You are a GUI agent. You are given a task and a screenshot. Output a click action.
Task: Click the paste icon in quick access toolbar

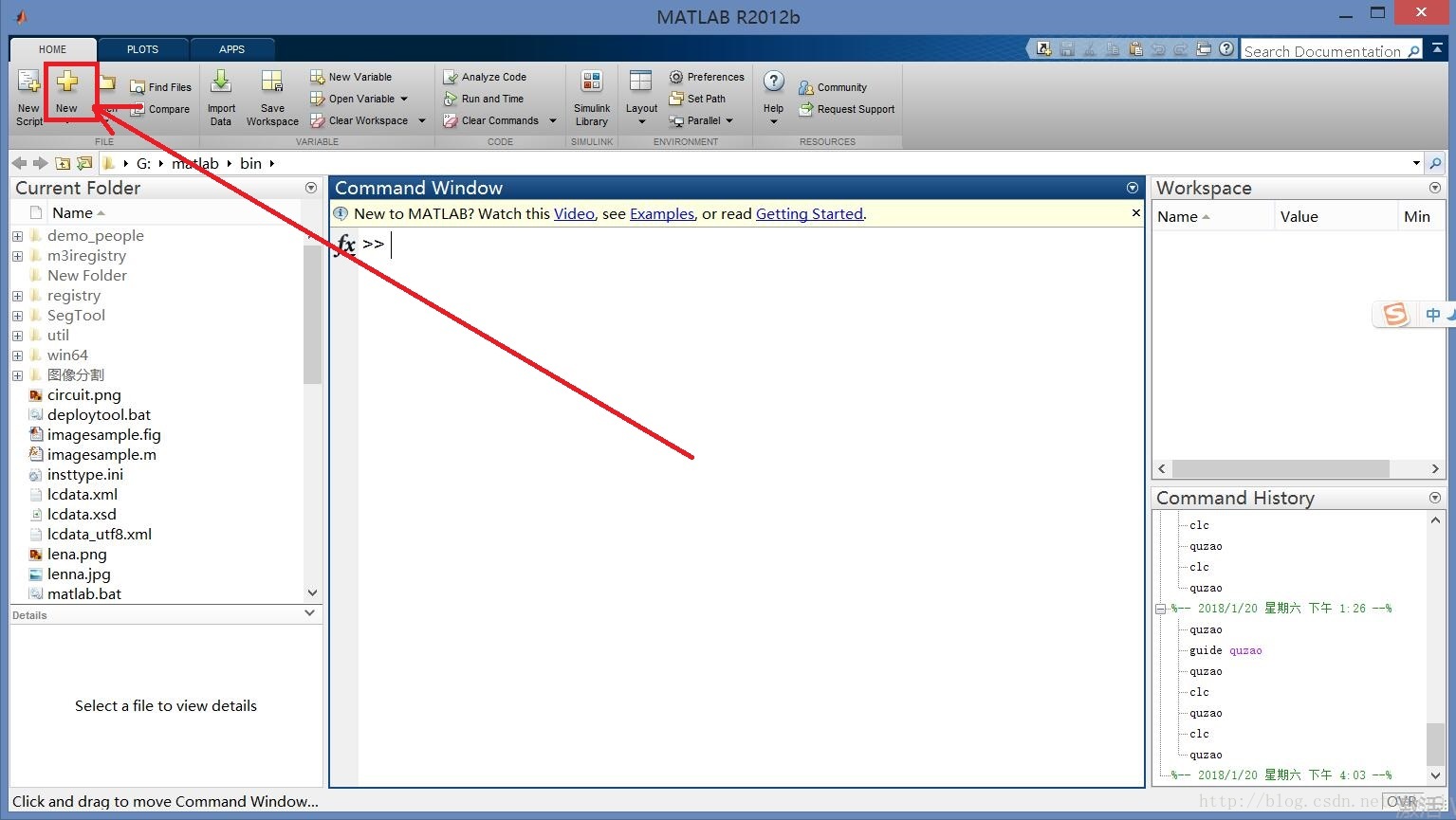pyautogui.click(x=1135, y=48)
